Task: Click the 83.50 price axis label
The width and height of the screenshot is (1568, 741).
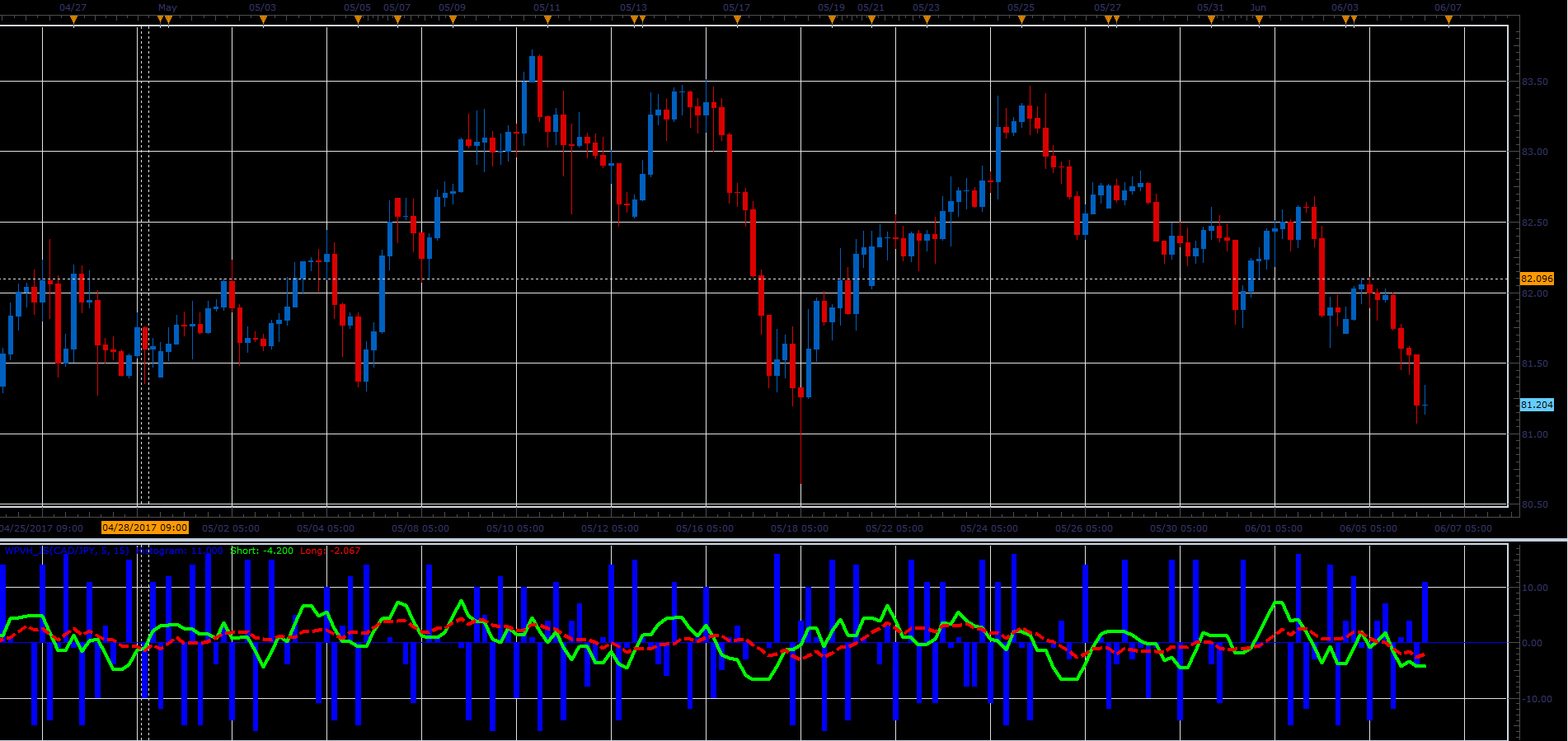Action: [x=1535, y=82]
